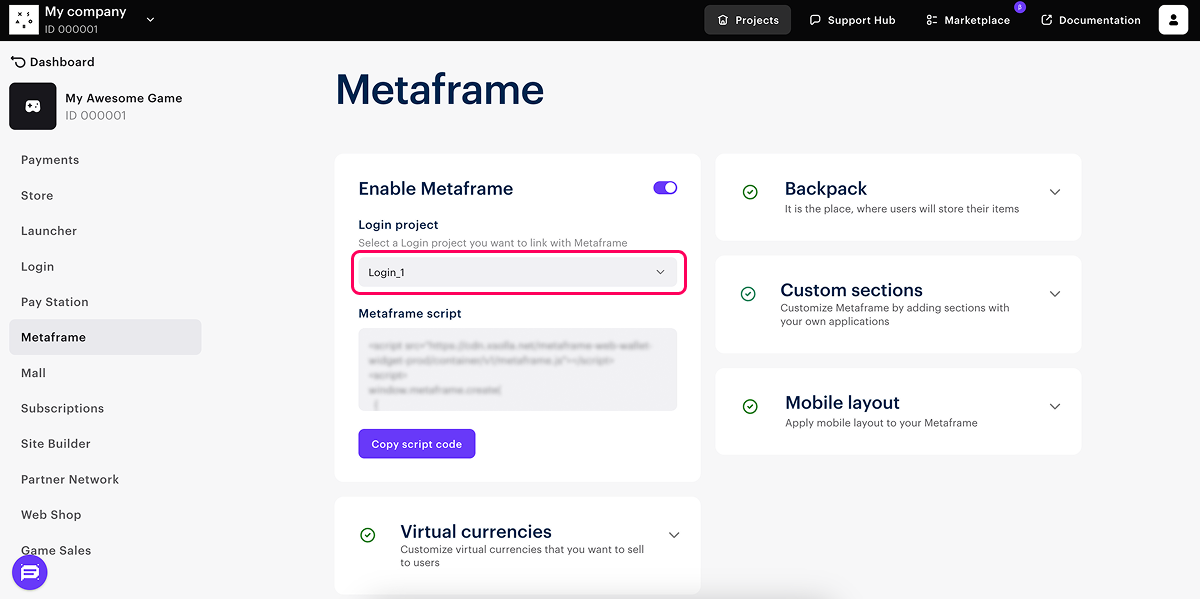Open the Documentation link
1200x599 pixels.
(1091, 20)
